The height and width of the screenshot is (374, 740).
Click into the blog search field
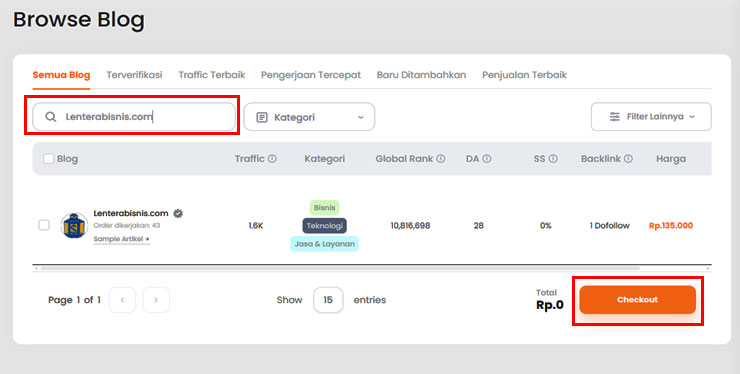134,117
